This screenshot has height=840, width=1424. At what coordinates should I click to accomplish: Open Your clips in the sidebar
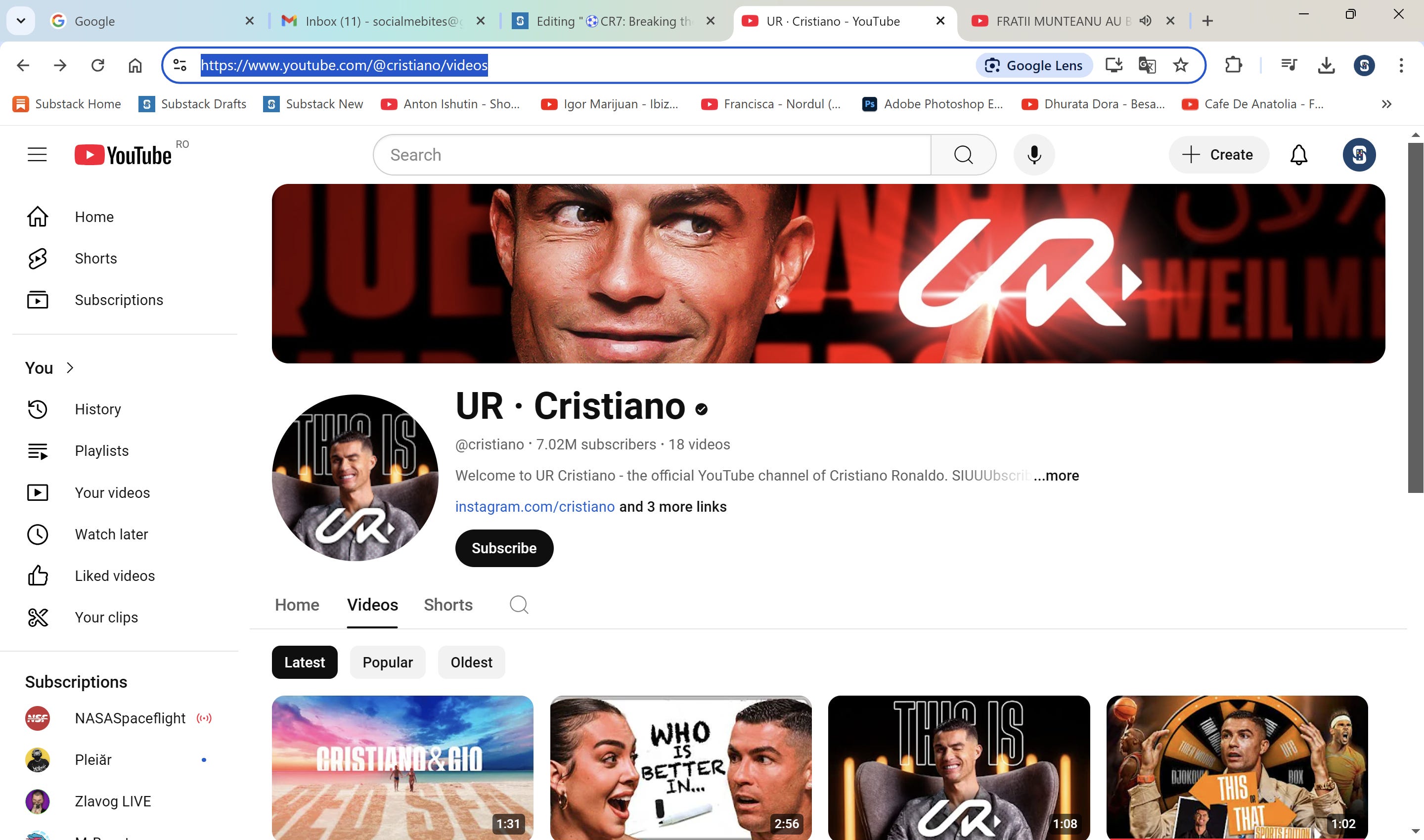(x=125, y=618)
